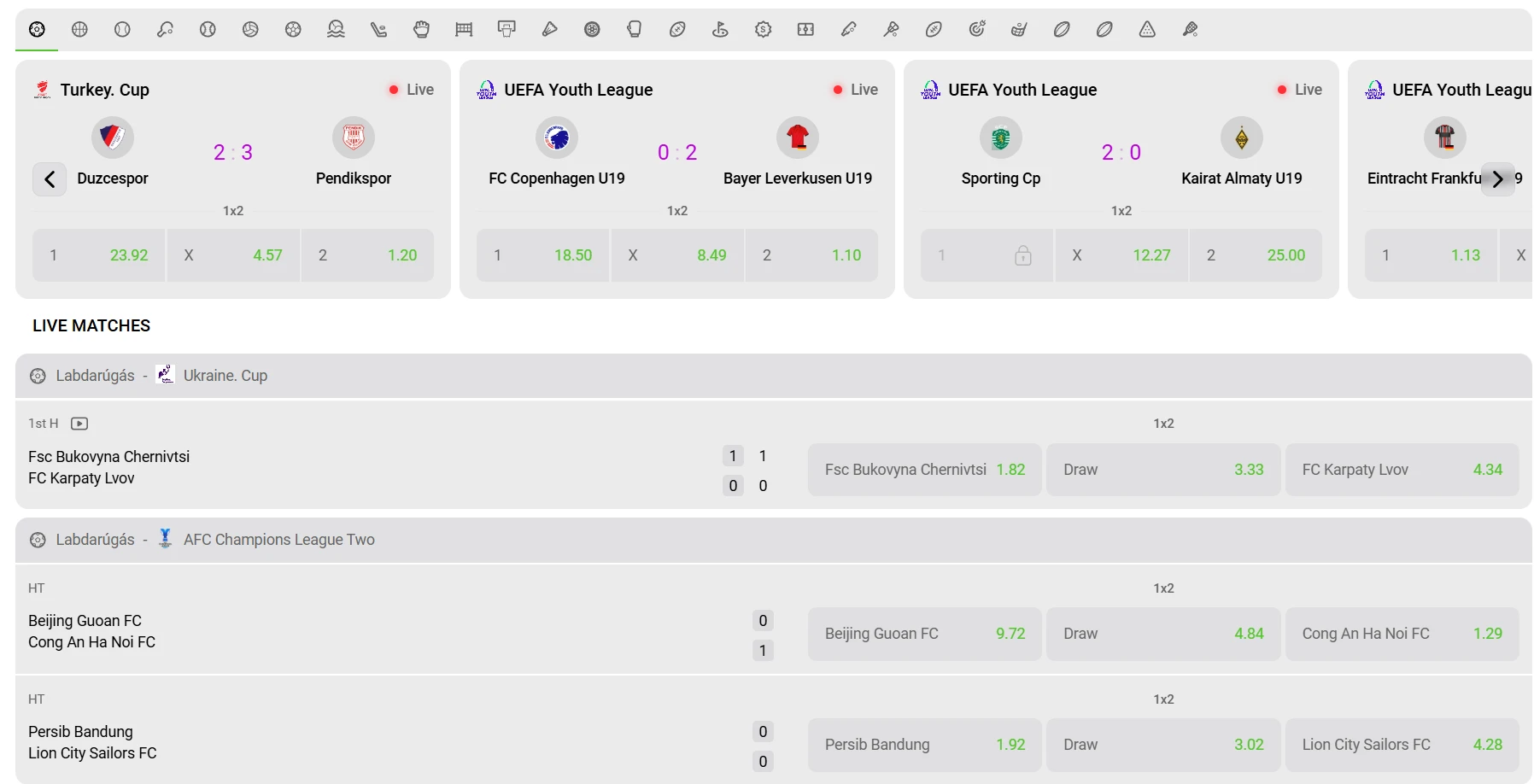Screen dimensions: 1534x784
Task: Open AFC Champions League Two header
Action: coord(774,540)
